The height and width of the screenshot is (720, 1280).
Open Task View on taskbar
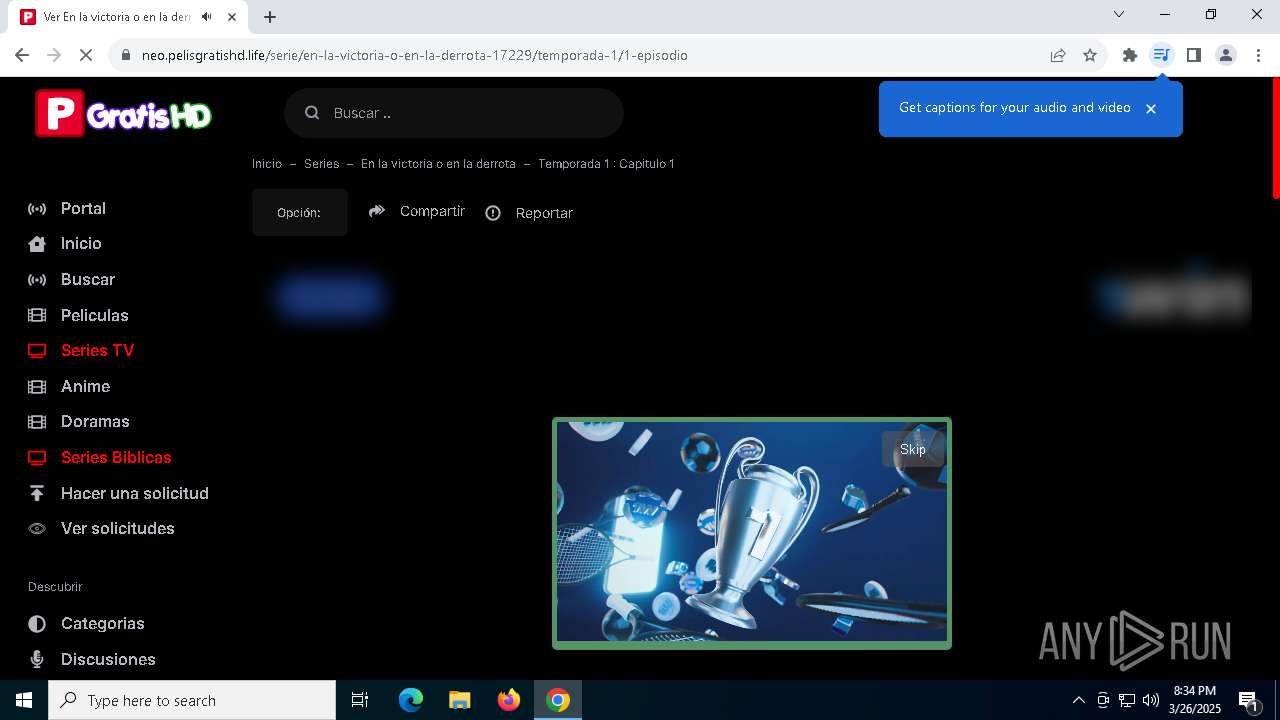click(360, 700)
